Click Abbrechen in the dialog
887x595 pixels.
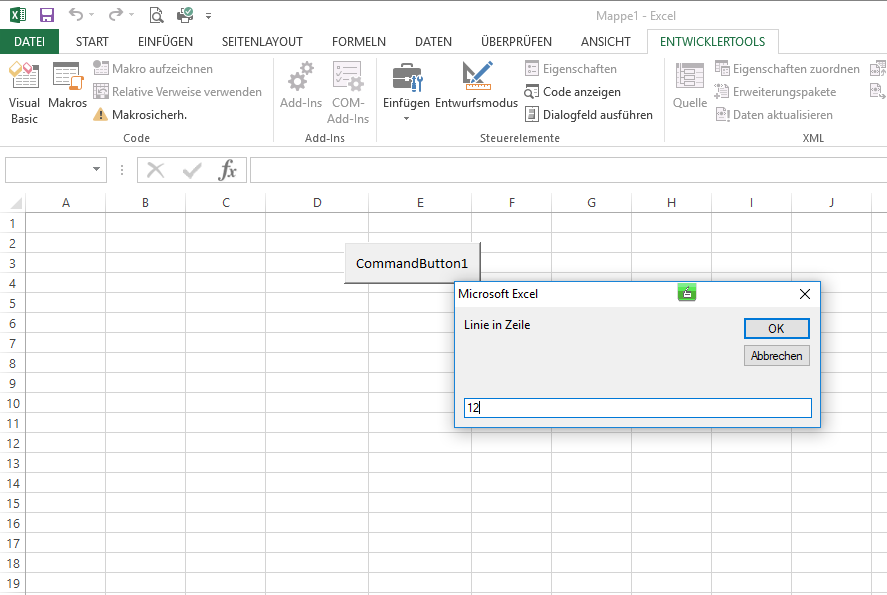pyautogui.click(x=776, y=356)
